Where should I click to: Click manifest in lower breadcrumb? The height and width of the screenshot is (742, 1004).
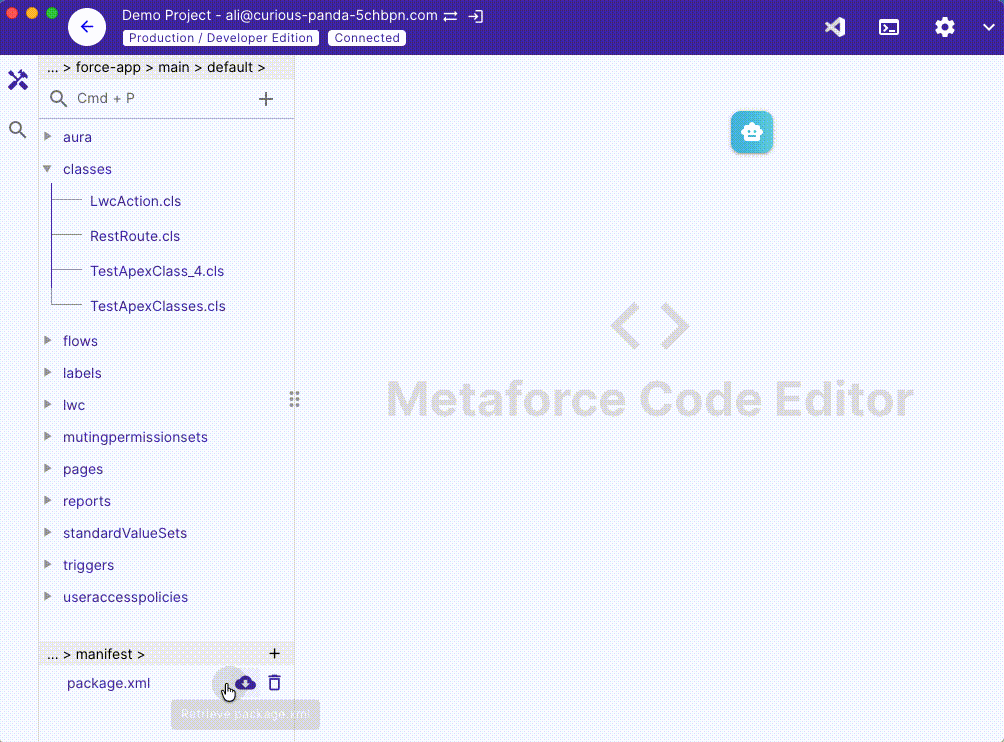click(104, 654)
